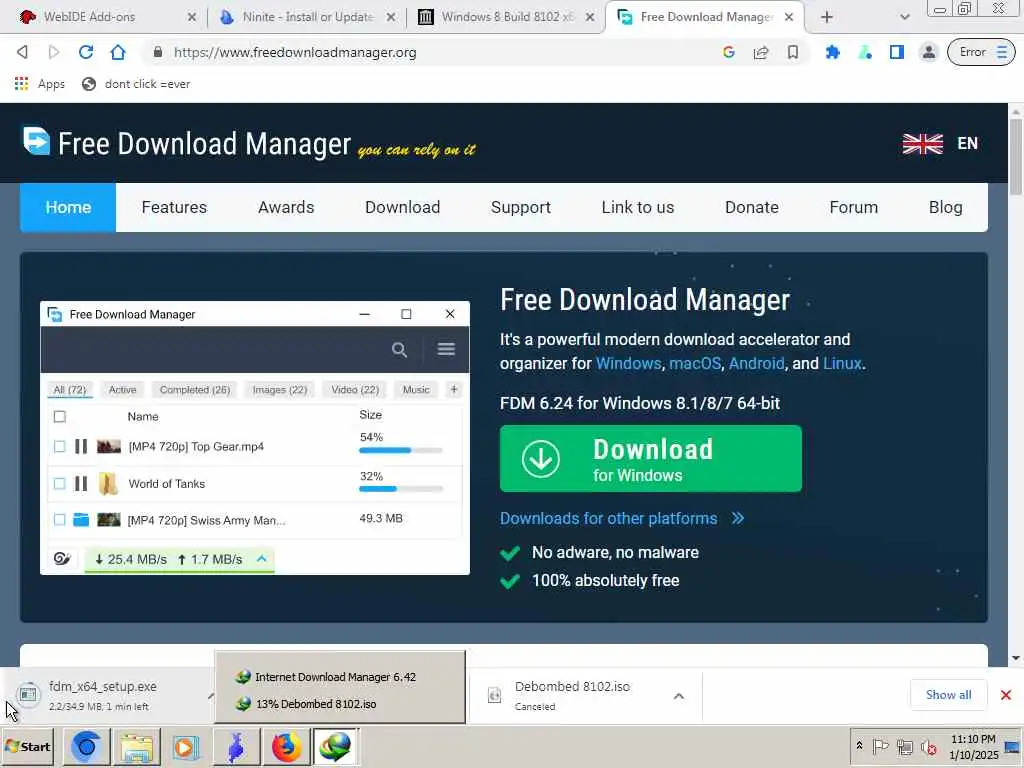The width and height of the screenshot is (1024, 768).
Task: Select the Completed (26) filter in FDM preview
Action: pyautogui.click(x=195, y=390)
